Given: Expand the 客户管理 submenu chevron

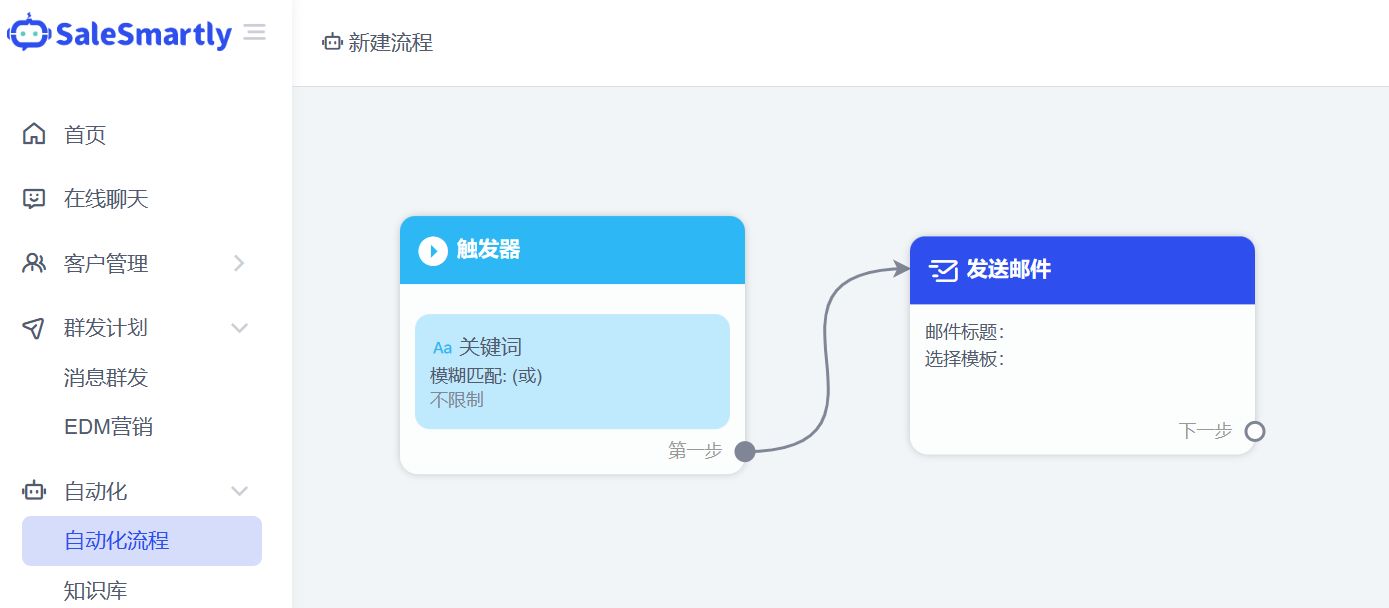Looking at the screenshot, I should (x=239, y=263).
